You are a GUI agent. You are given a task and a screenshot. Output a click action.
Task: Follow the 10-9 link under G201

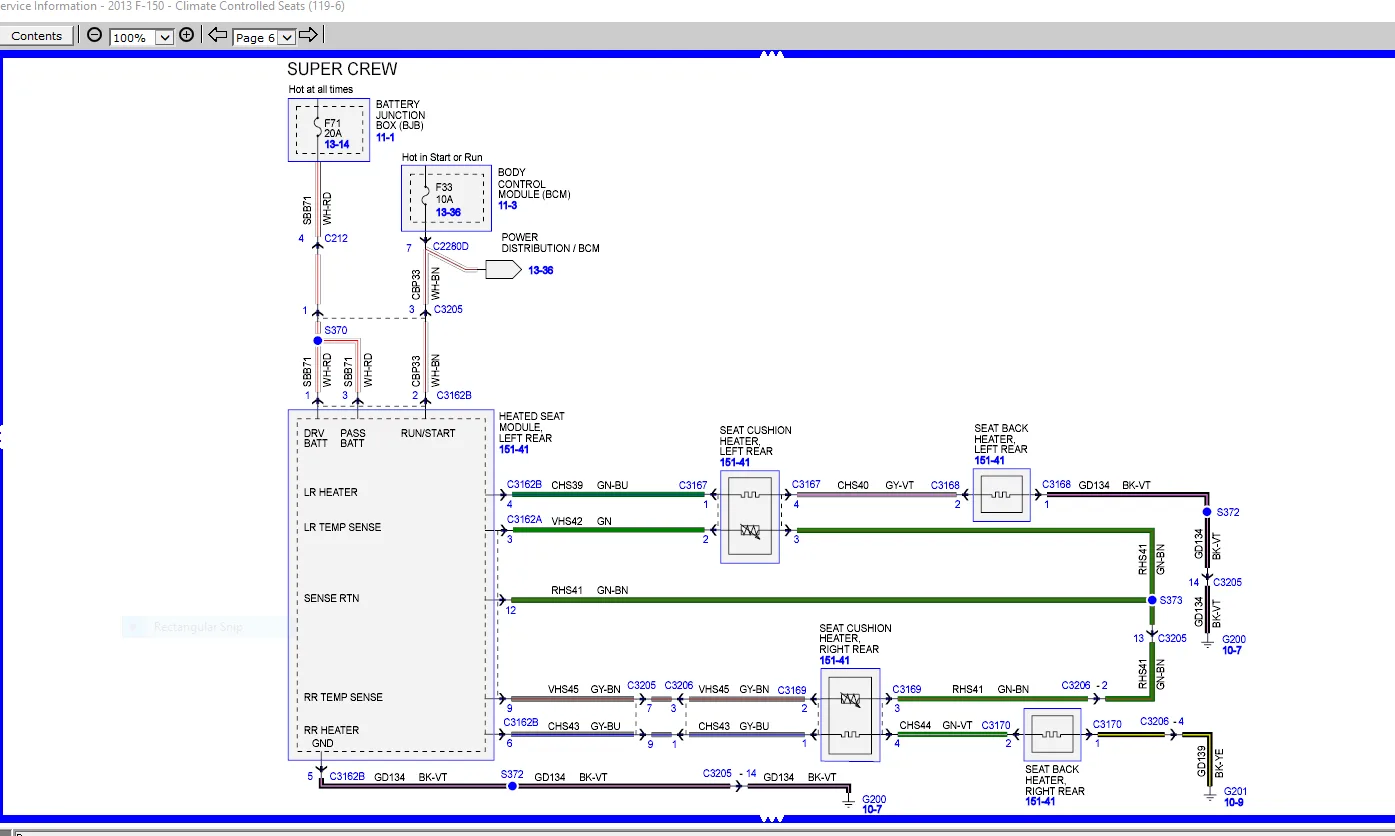pyautogui.click(x=1235, y=802)
